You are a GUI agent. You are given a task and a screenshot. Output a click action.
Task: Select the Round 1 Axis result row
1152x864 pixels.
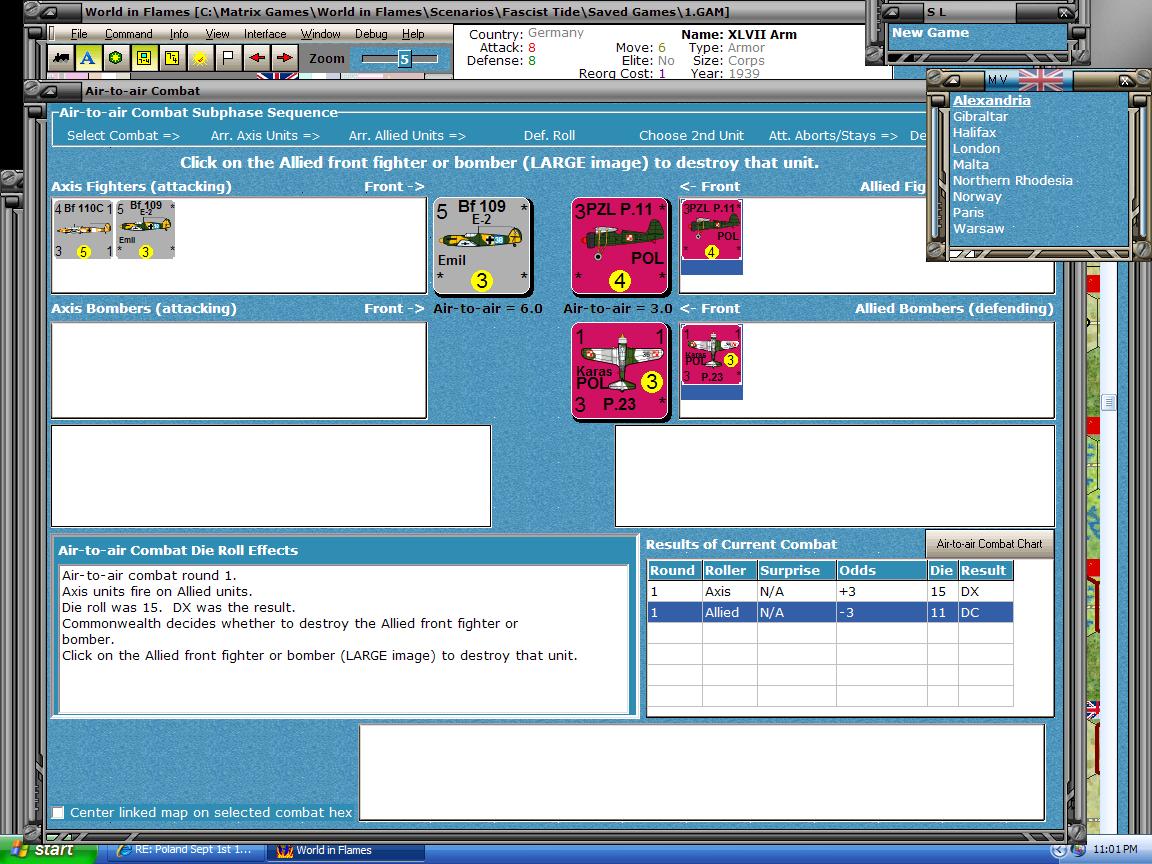(x=830, y=591)
